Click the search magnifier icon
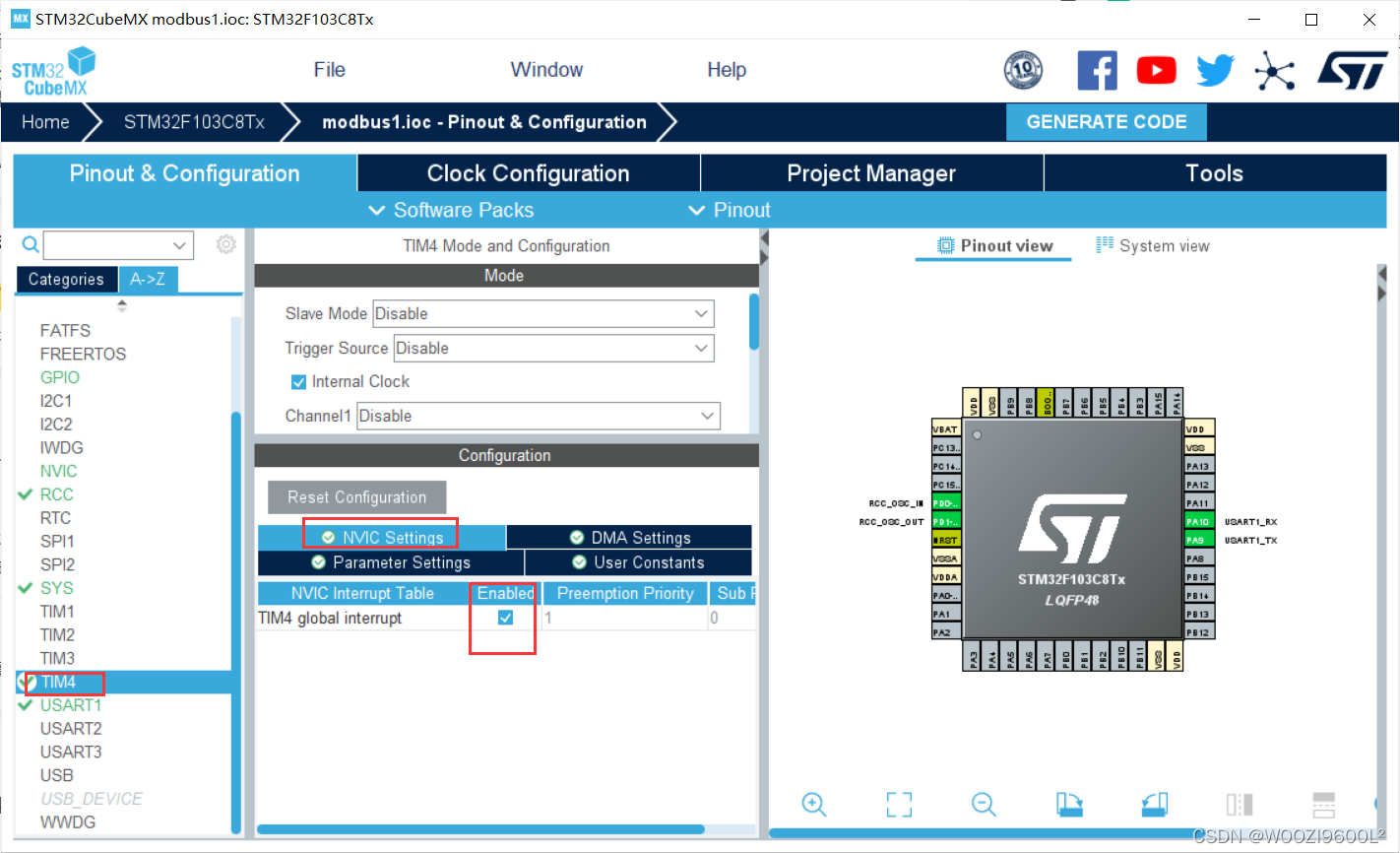 point(31,244)
